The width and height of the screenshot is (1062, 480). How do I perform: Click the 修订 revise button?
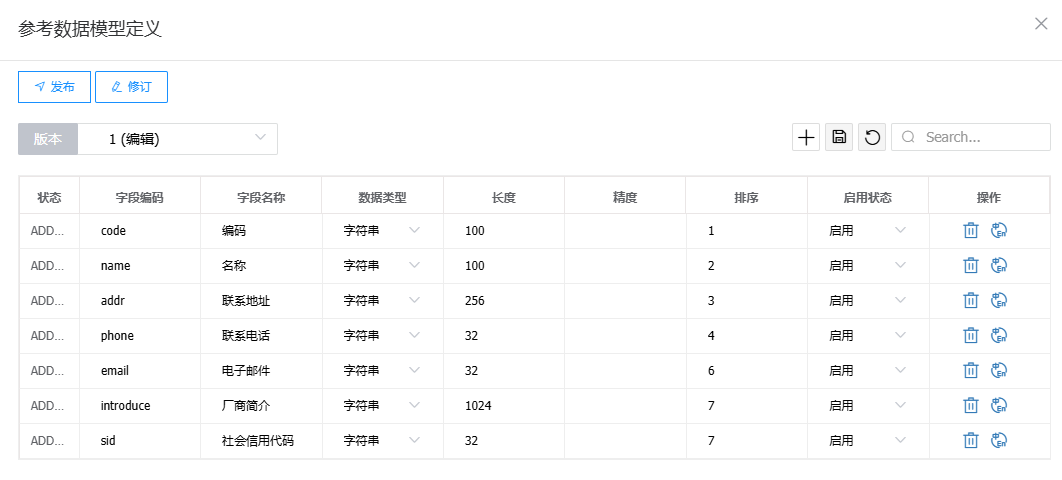tap(131, 87)
